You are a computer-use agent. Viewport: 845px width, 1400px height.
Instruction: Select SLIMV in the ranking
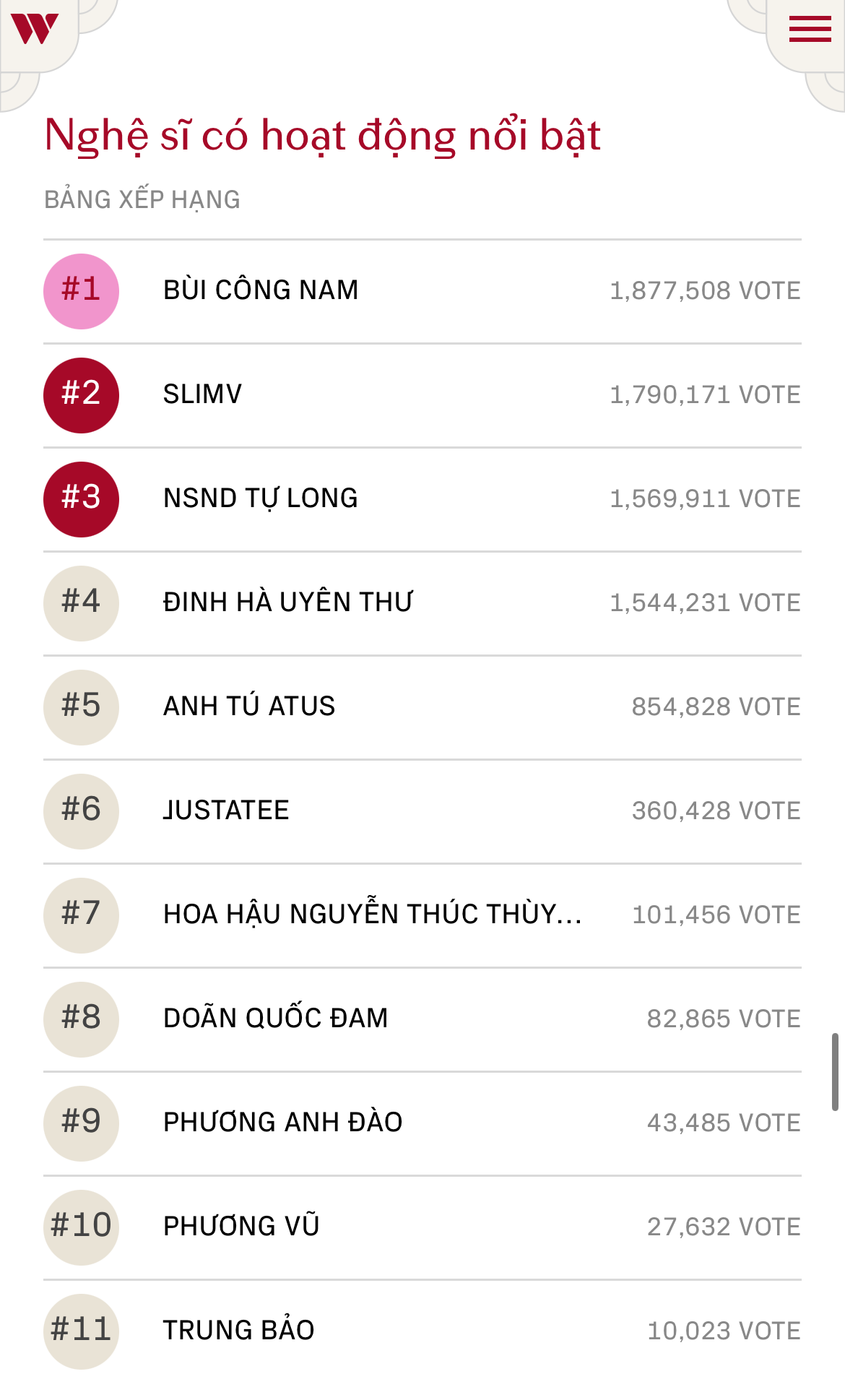tap(202, 394)
